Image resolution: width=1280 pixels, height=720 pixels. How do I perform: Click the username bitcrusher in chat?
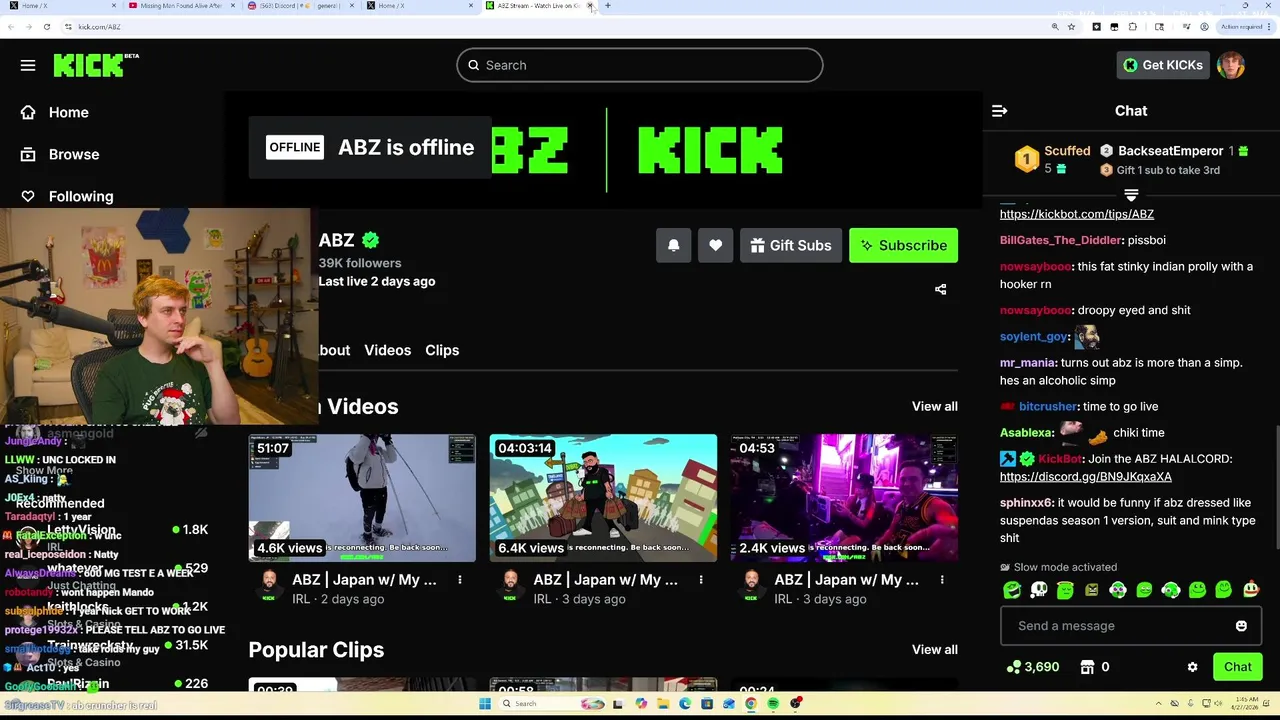tap(1048, 407)
